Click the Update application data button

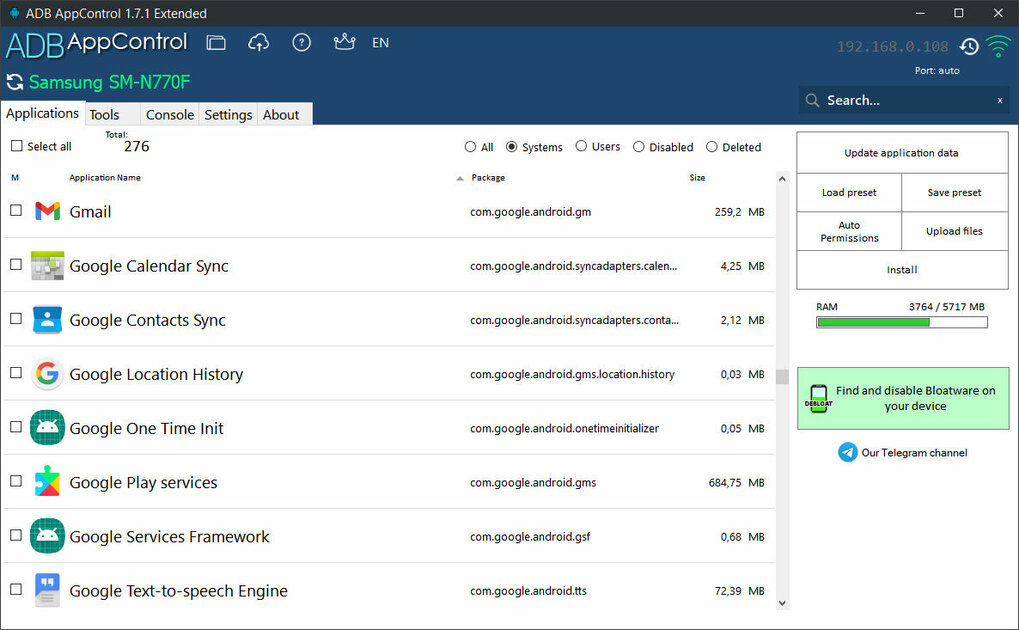(901, 151)
